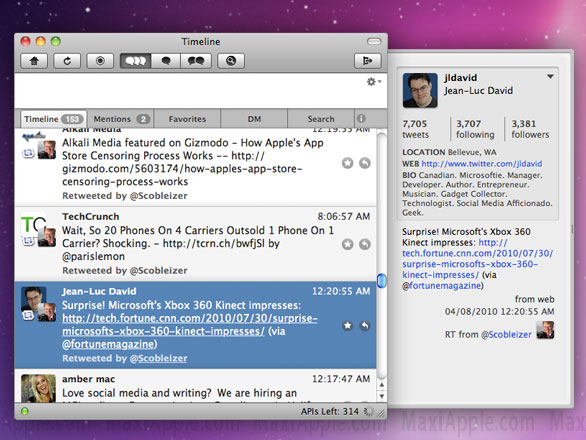The image size is (586, 440).
Task: Select the TechCrunch tweet text
Action: 198,243
